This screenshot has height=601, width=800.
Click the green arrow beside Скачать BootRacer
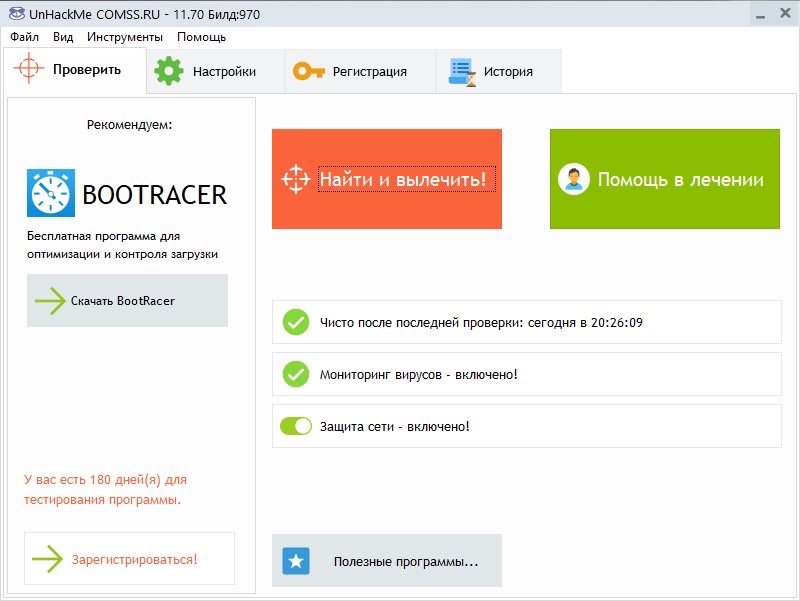tap(49, 301)
